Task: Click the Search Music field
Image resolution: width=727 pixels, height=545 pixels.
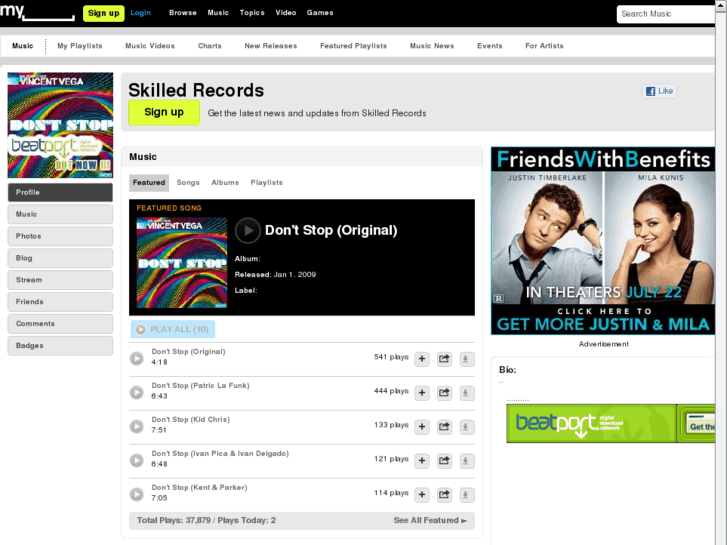Action: click(x=666, y=14)
